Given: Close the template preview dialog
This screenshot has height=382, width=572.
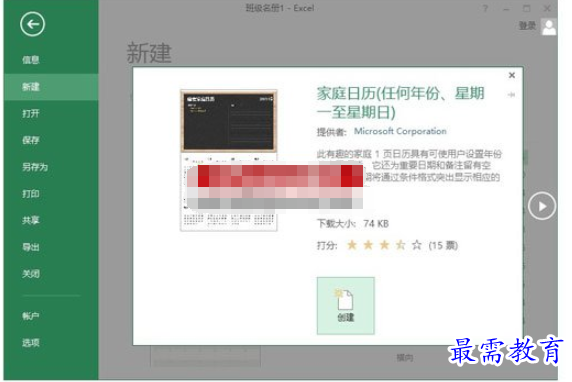Looking at the screenshot, I should (512, 75).
